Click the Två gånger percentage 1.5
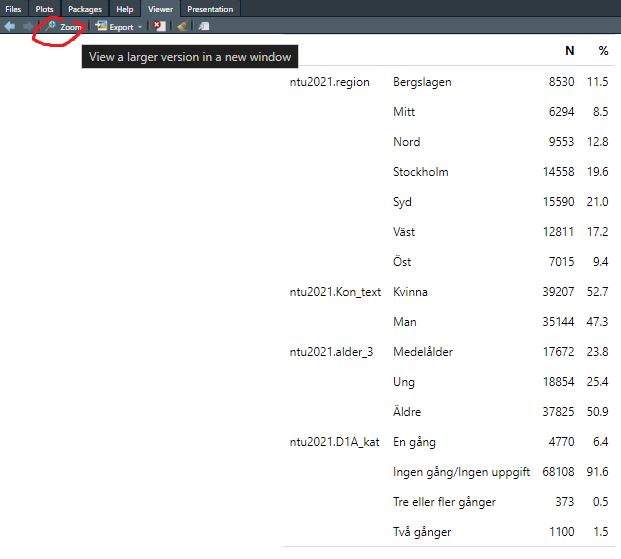This screenshot has height=559, width=621. (x=600, y=532)
